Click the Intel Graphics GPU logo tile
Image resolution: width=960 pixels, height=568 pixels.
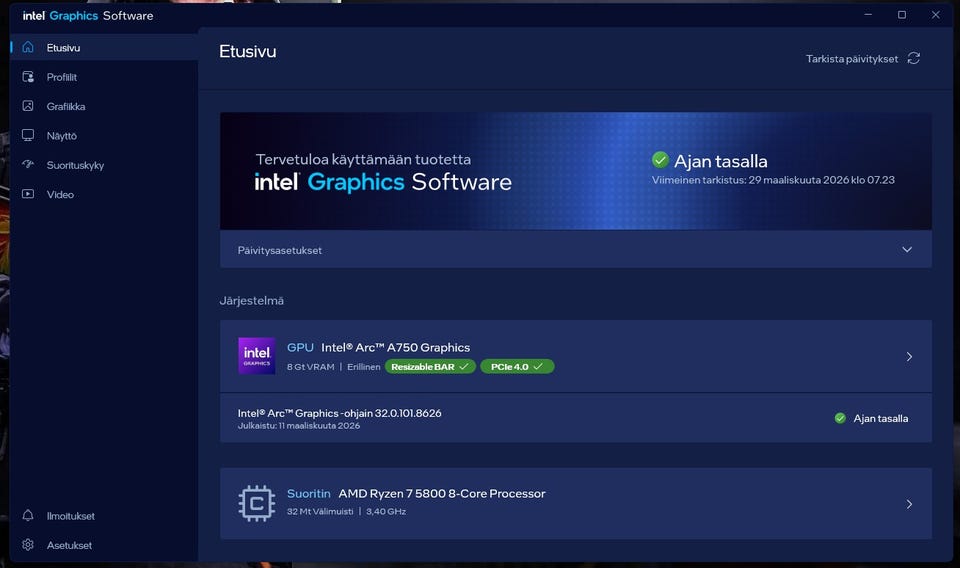pos(257,356)
